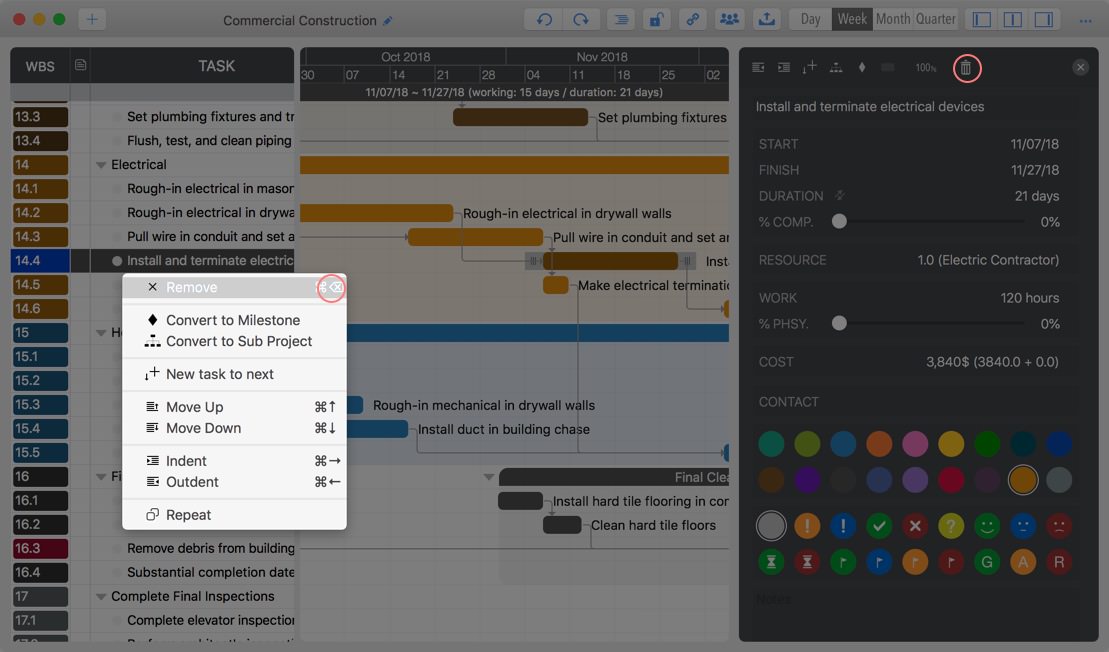Choose Convert to Milestone from context menu

pos(233,320)
